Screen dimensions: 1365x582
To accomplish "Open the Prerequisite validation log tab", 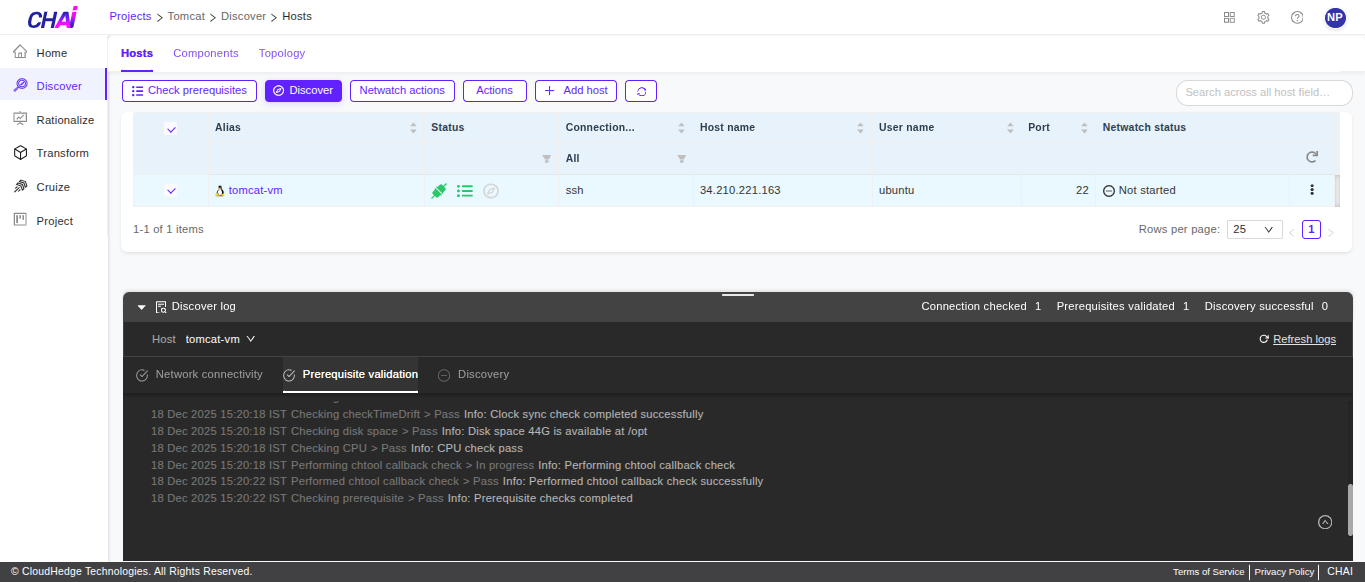I will 350,374.
